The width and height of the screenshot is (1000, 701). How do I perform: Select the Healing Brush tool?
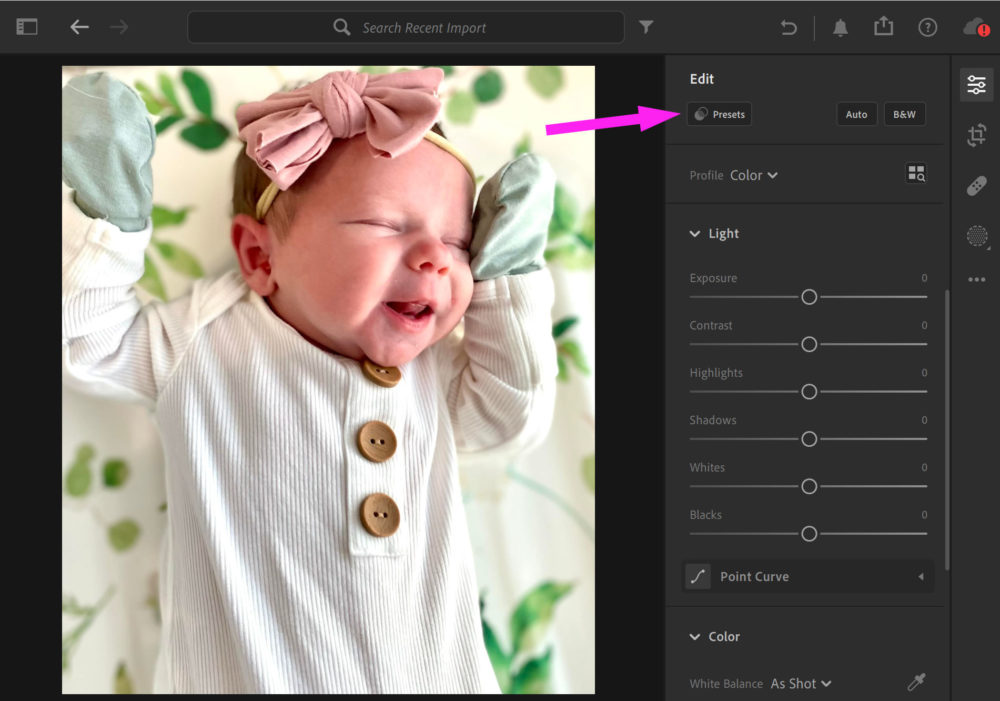[976, 186]
